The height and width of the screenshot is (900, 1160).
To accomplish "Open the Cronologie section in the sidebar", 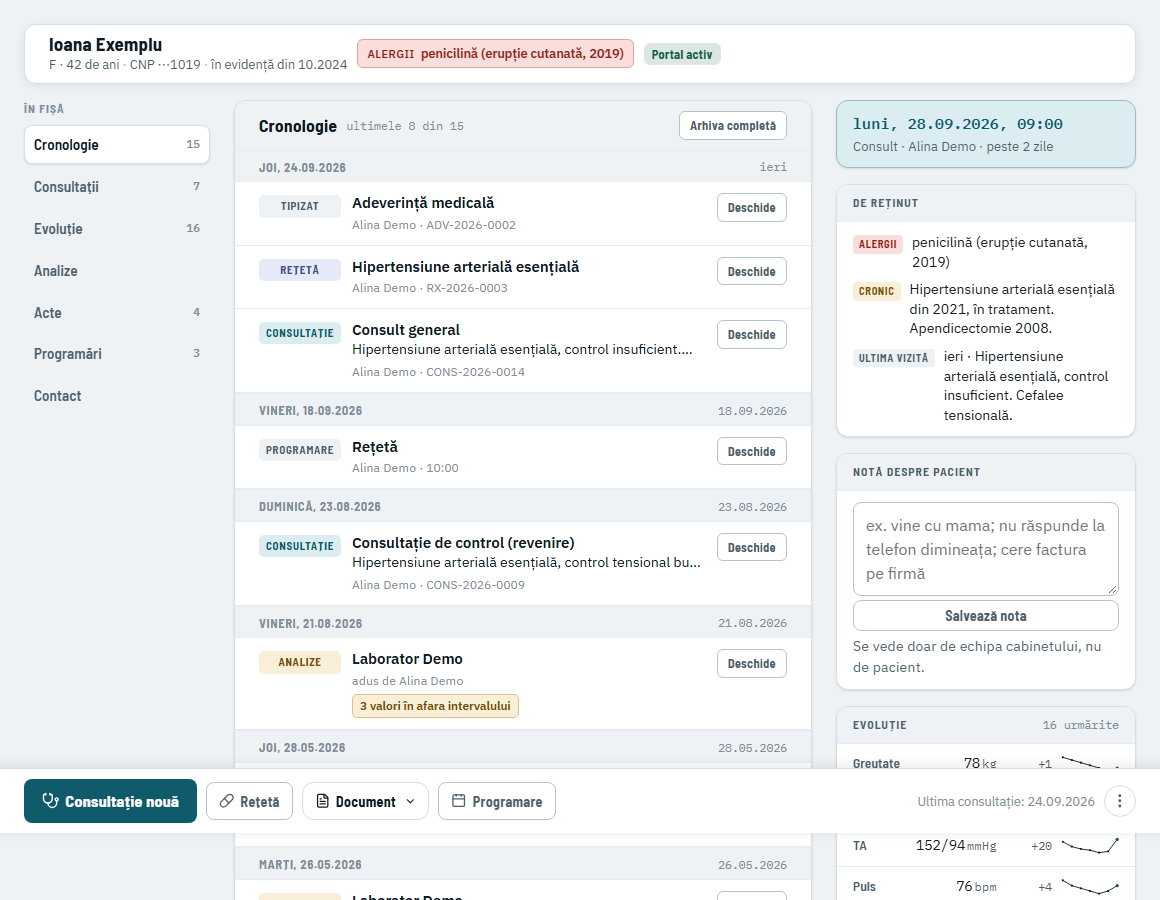I will click(117, 144).
